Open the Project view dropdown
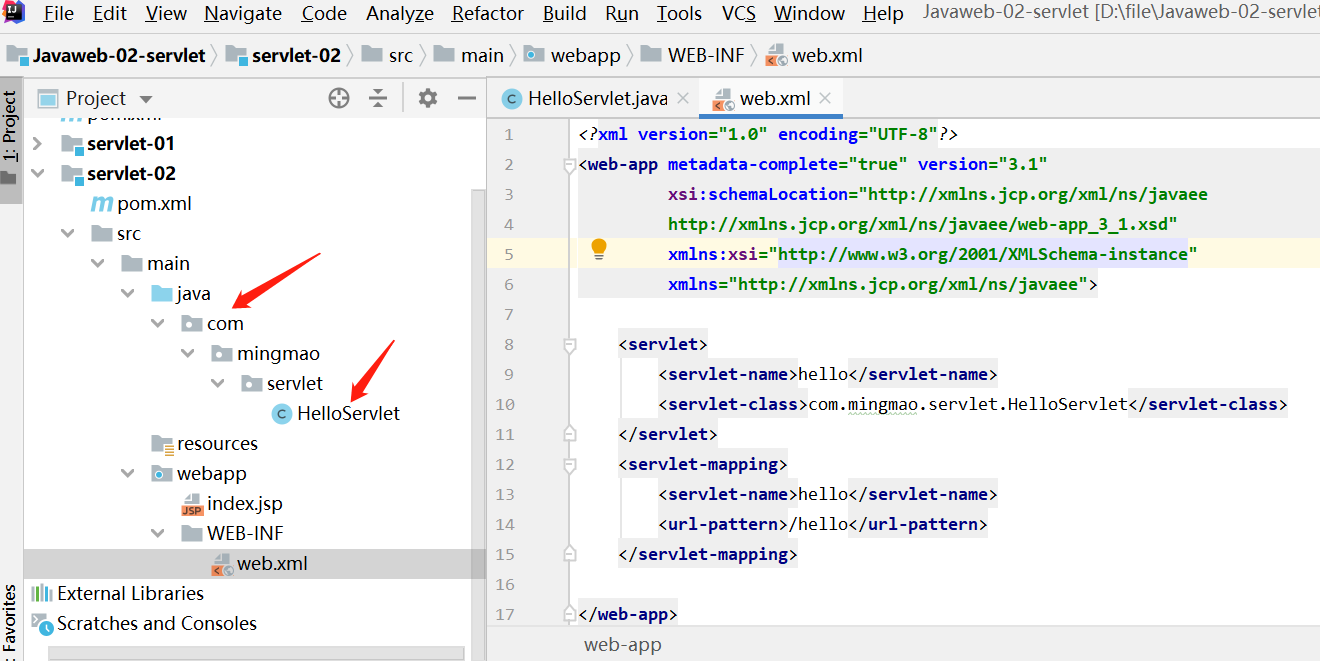Screen dimensions: 1320x661 (x=146, y=99)
